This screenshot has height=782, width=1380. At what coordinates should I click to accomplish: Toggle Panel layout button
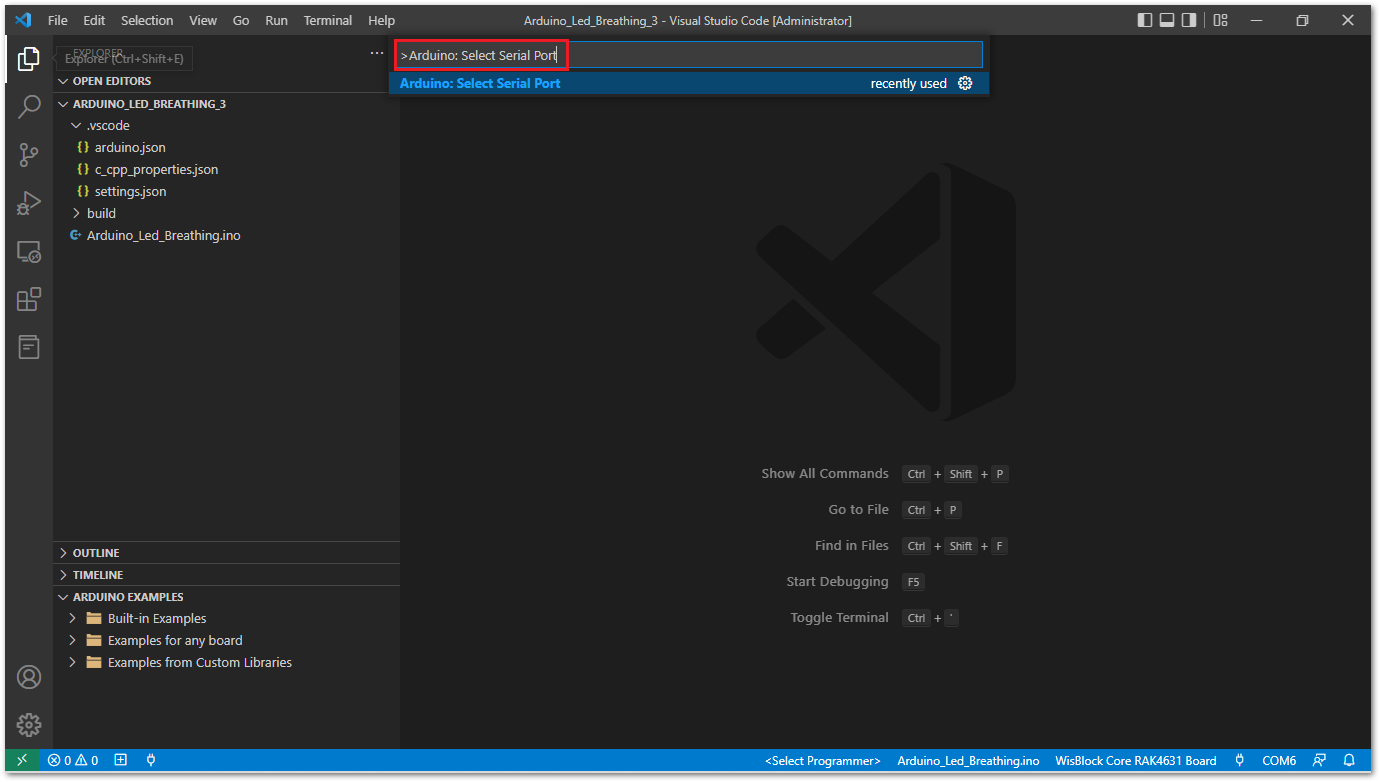pos(1167,20)
